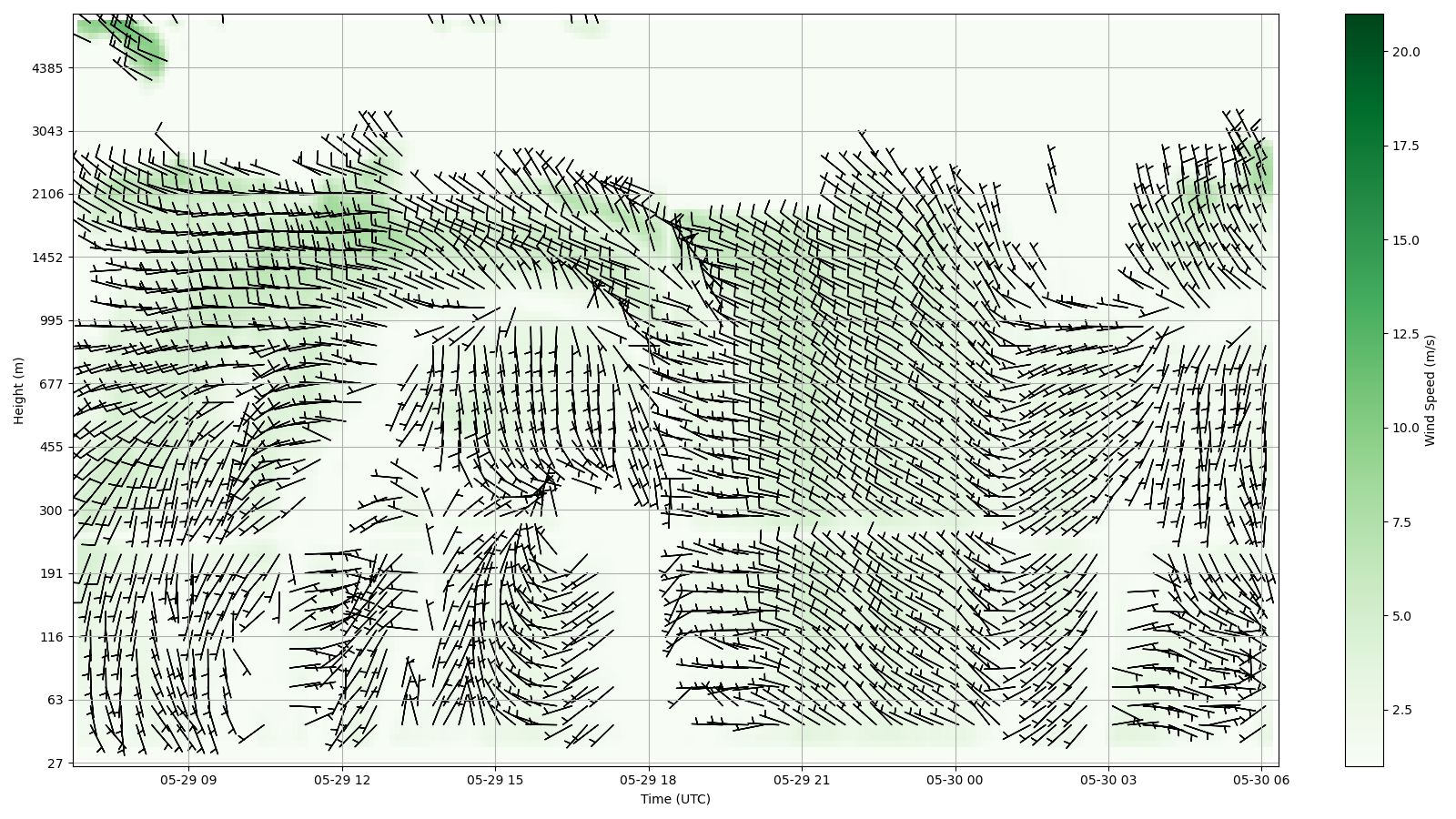Click the 05-30 00 time tick label
This screenshot has height=819, width=1456.
[955, 780]
